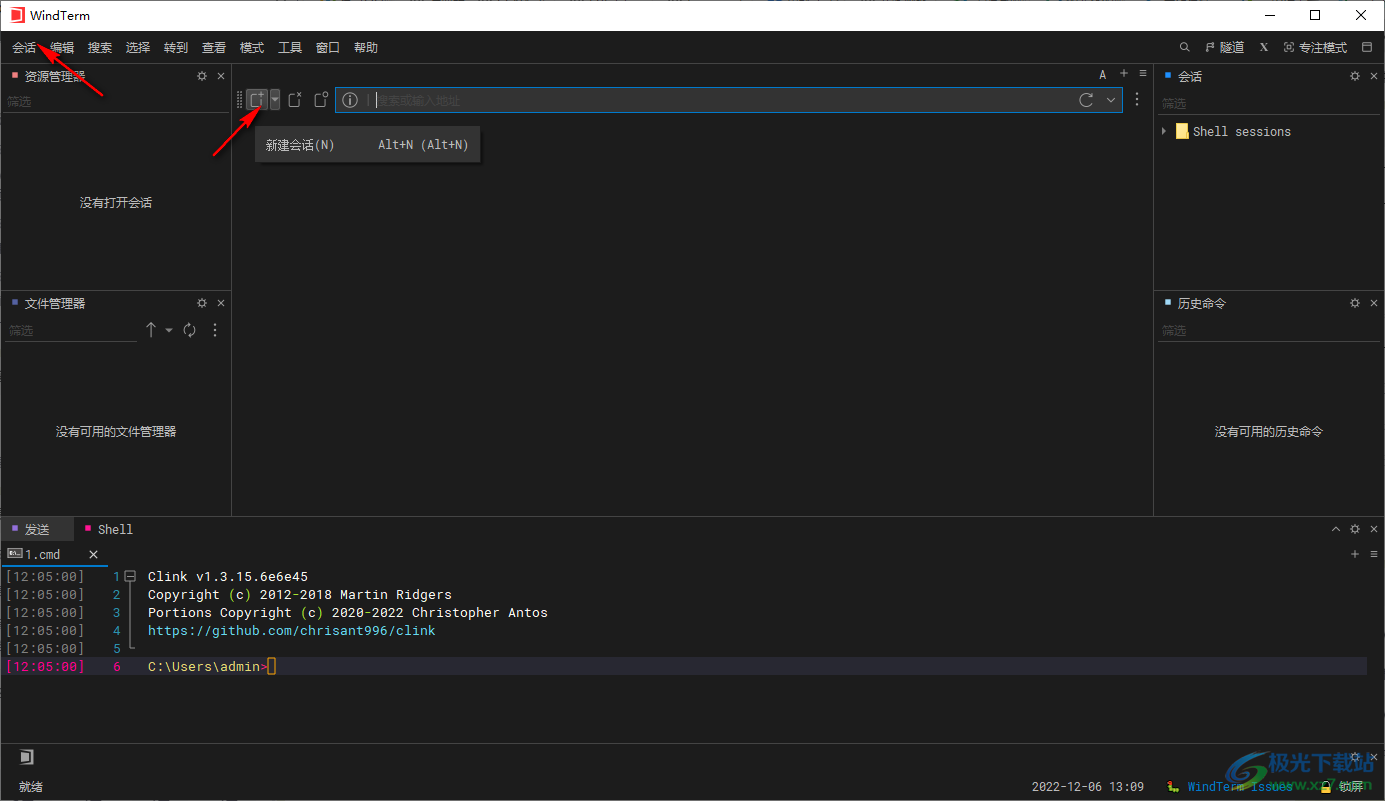
Task: Click the 2022-12-06 13:09 status text
Action: pos(1087,787)
